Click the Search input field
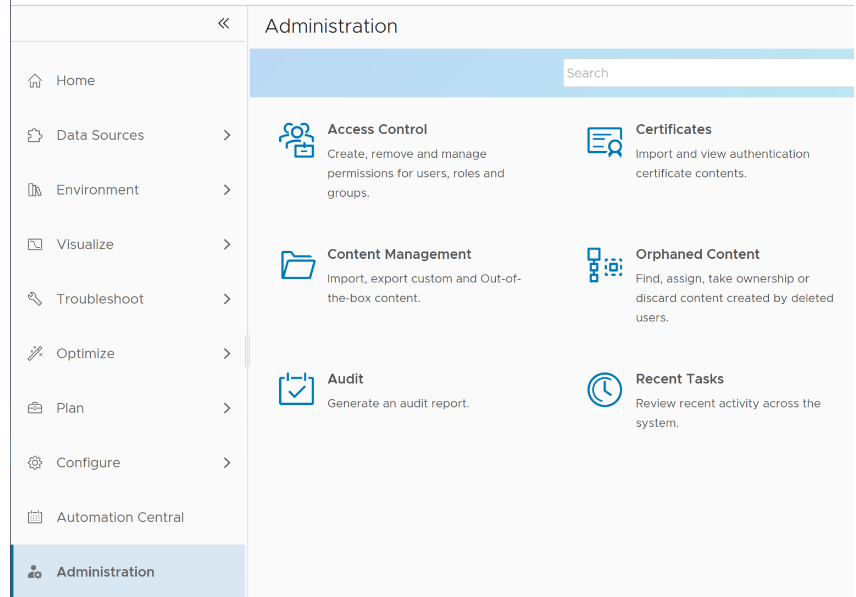The width and height of the screenshot is (856, 597). [709, 73]
